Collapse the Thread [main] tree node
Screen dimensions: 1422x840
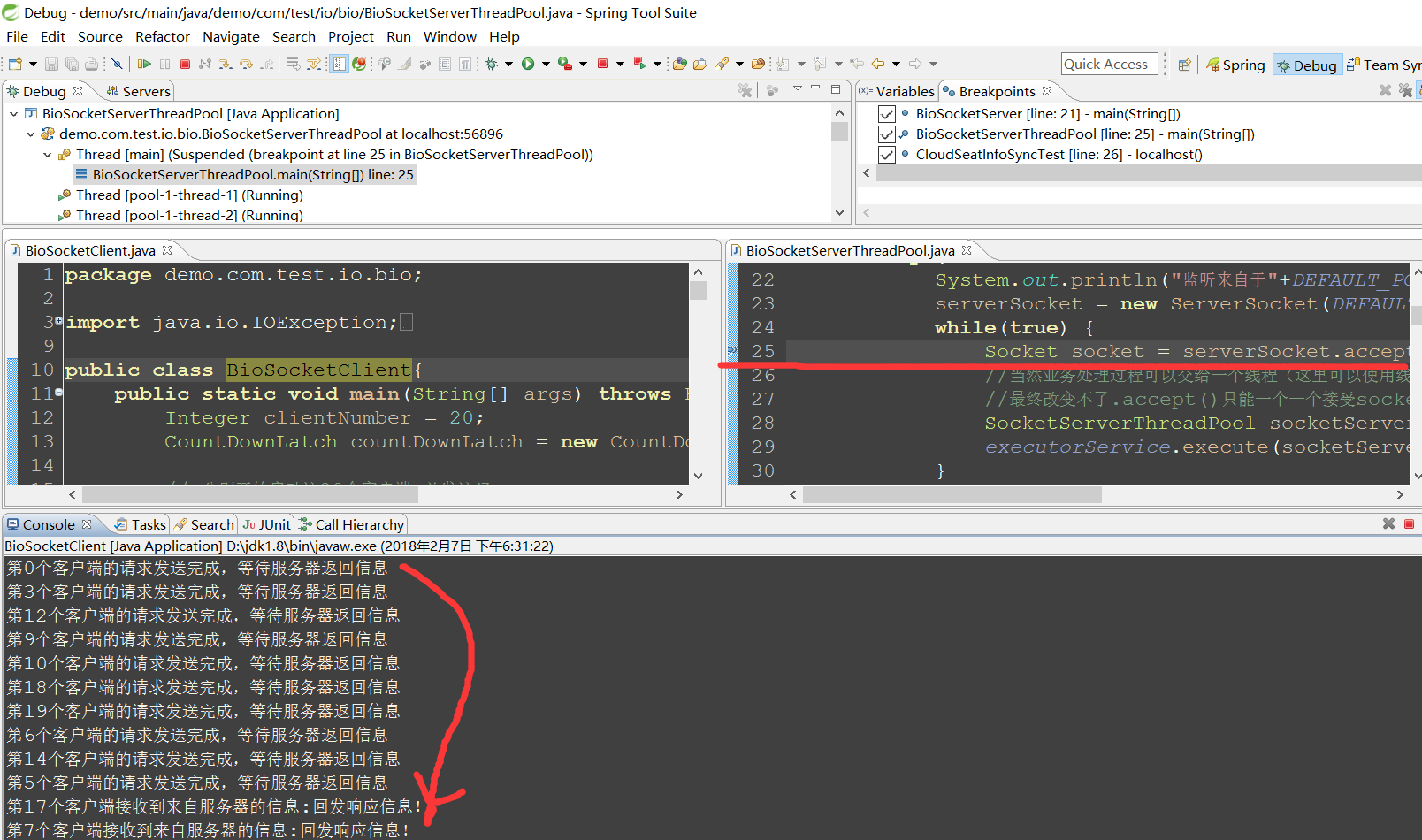point(48,155)
